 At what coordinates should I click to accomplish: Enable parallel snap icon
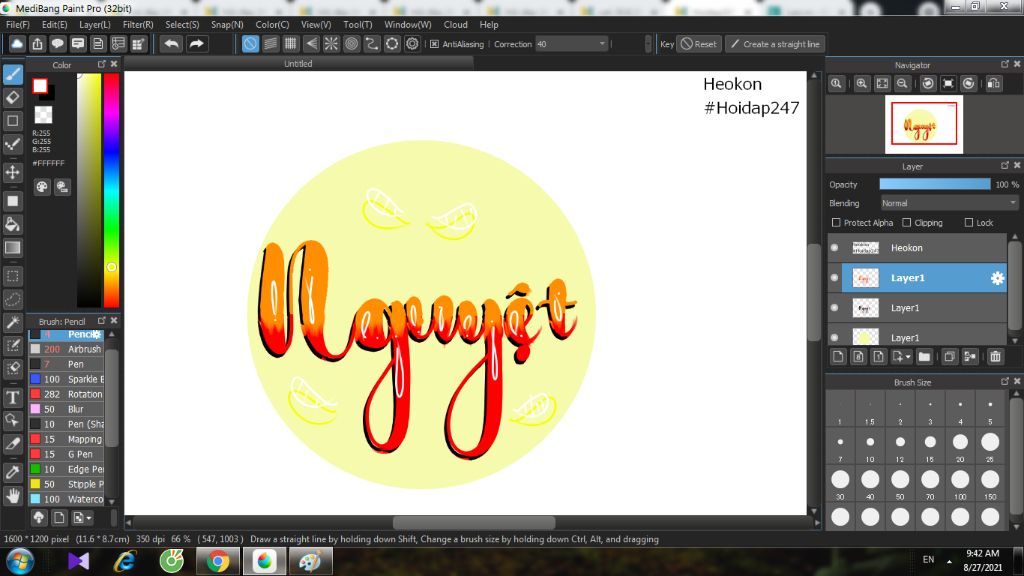click(x=270, y=44)
